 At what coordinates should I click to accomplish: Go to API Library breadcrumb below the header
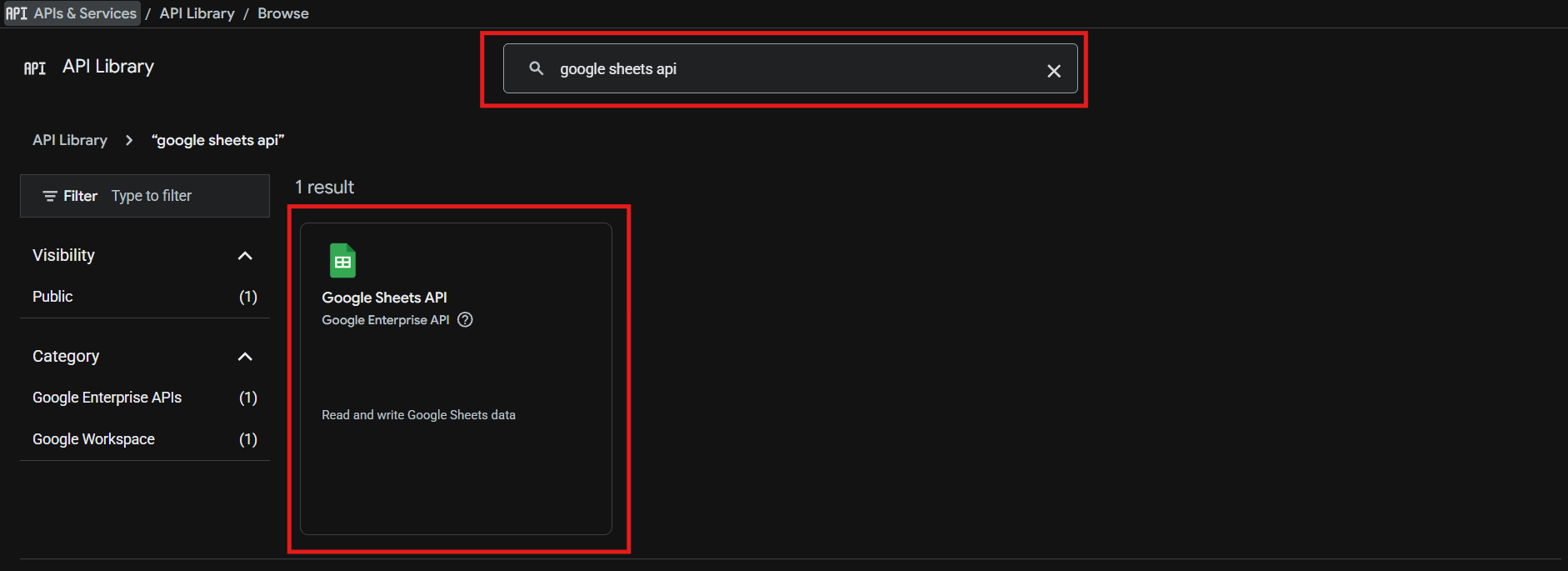(x=70, y=140)
